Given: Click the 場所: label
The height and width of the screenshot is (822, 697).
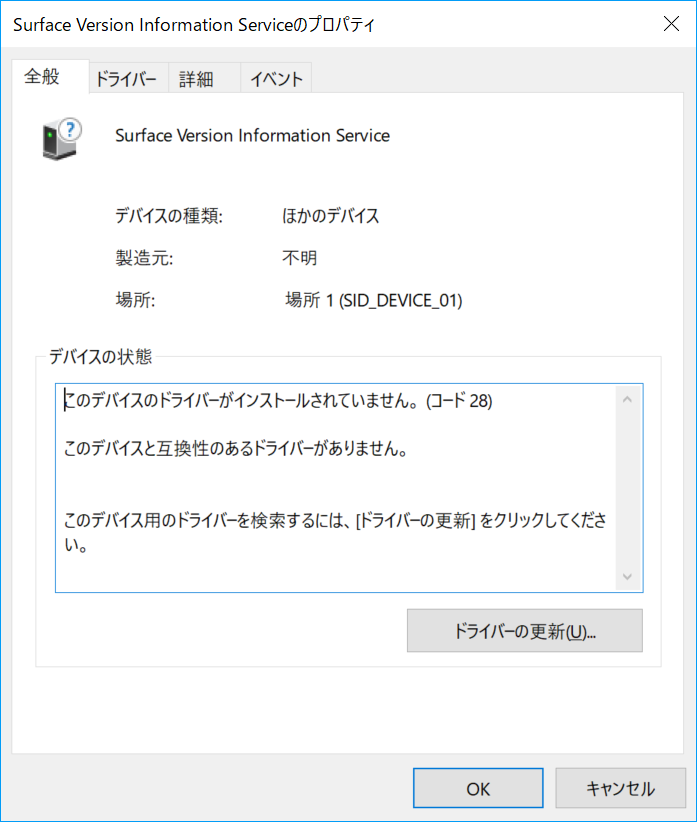Looking at the screenshot, I should 135,300.
